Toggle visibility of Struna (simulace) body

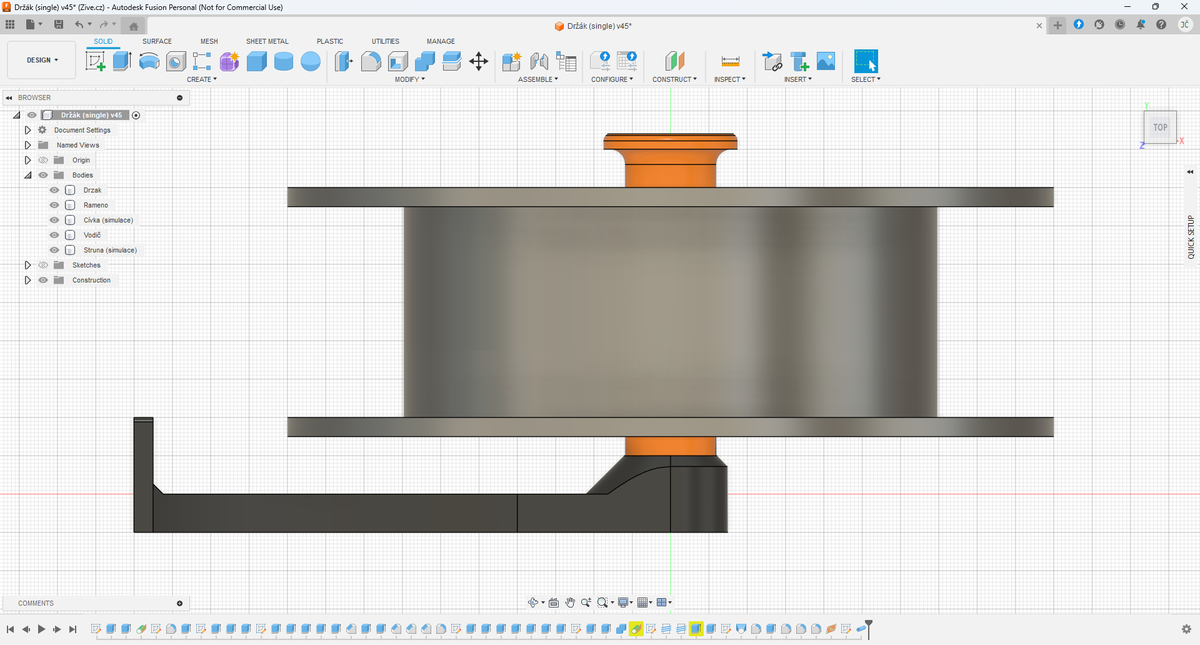(55, 250)
